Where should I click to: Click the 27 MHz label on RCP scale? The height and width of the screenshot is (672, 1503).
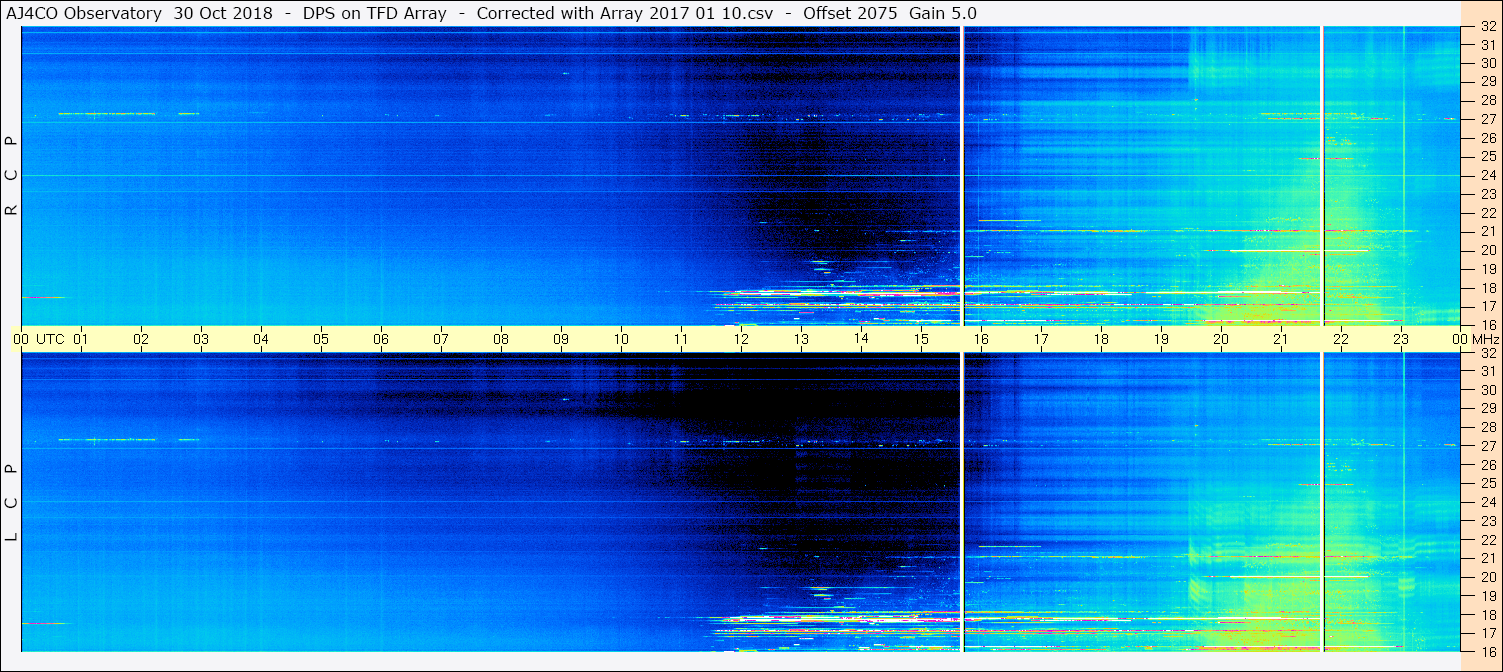1488,119
